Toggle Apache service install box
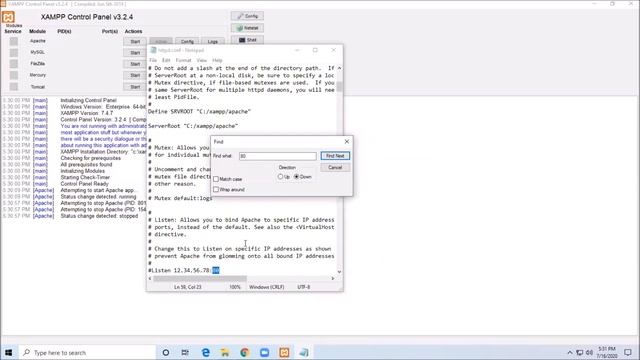This screenshot has height=360, width=640. tap(13, 41)
